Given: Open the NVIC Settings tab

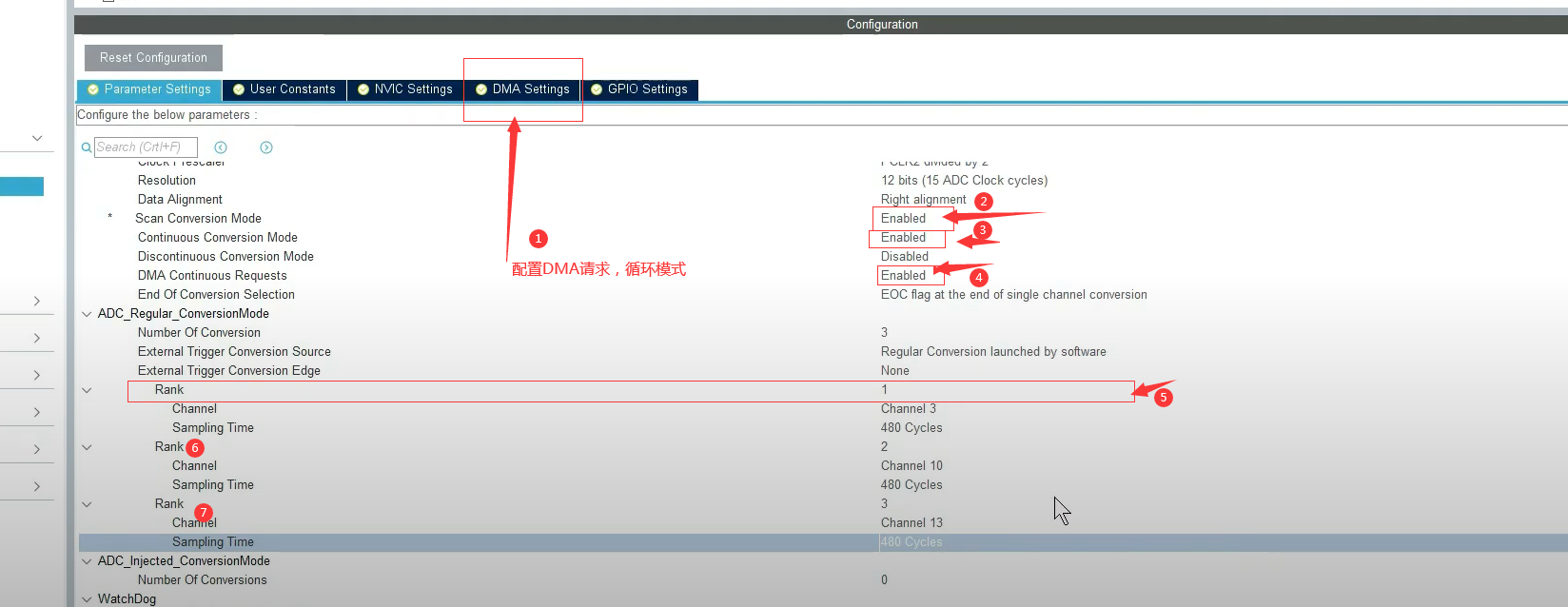Looking at the screenshot, I should (x=405, y=89).
